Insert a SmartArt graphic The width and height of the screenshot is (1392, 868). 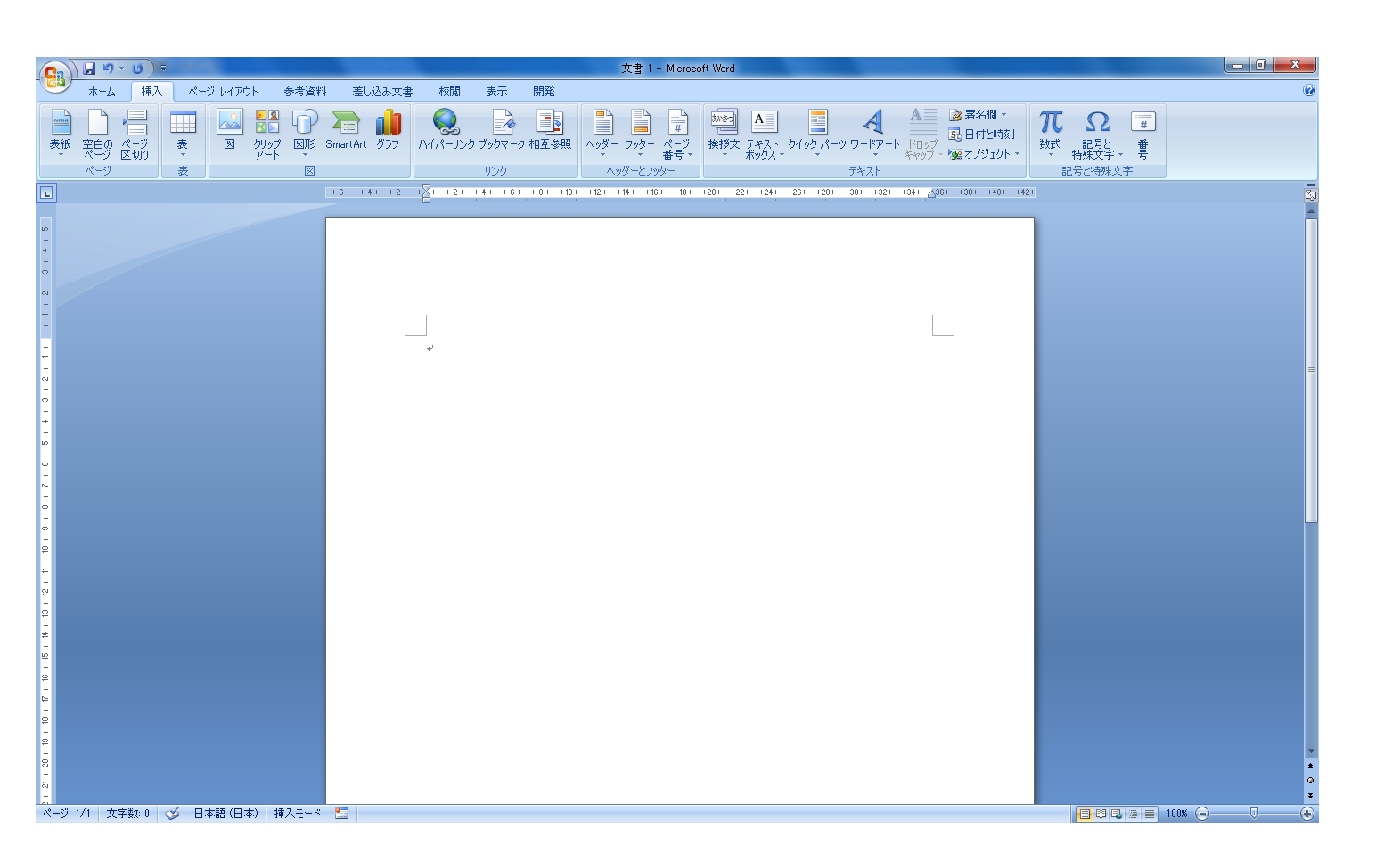(346, 130)
